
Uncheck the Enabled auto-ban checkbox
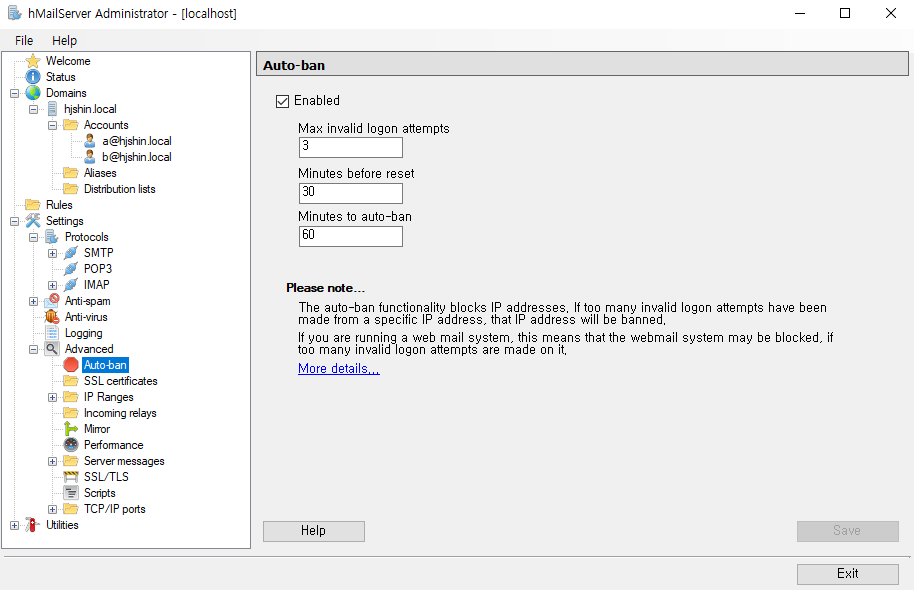[283, 101]
